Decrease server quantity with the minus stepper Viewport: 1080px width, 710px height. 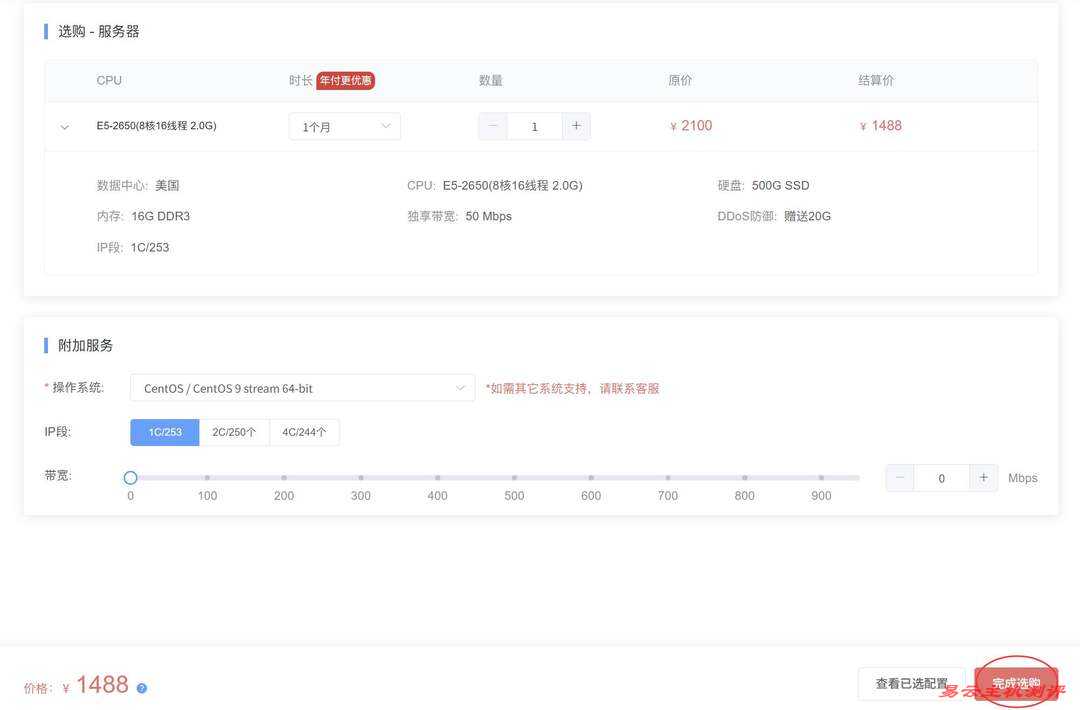point(493,126)
